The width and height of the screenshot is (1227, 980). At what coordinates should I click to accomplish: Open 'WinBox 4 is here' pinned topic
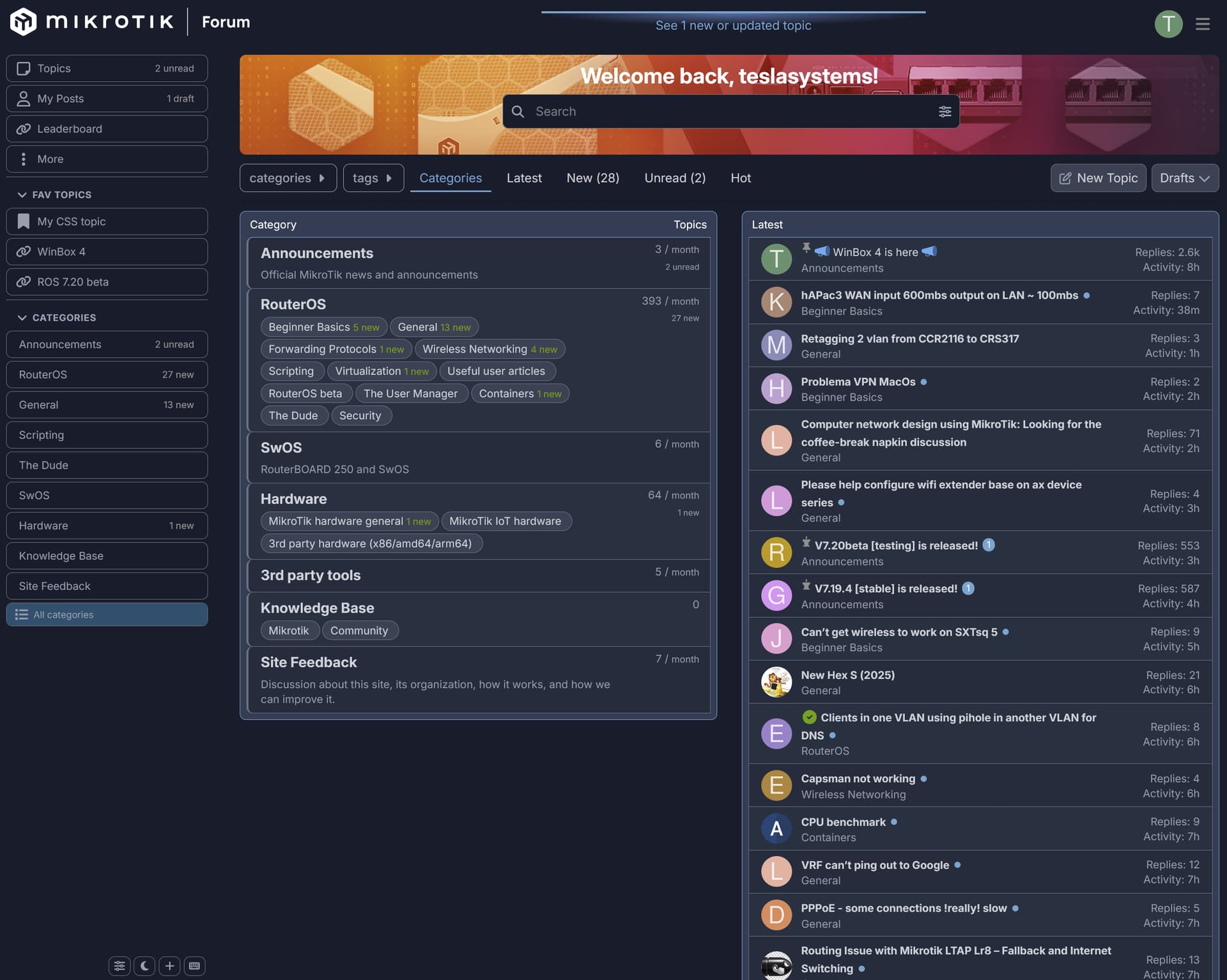point(875,252)
